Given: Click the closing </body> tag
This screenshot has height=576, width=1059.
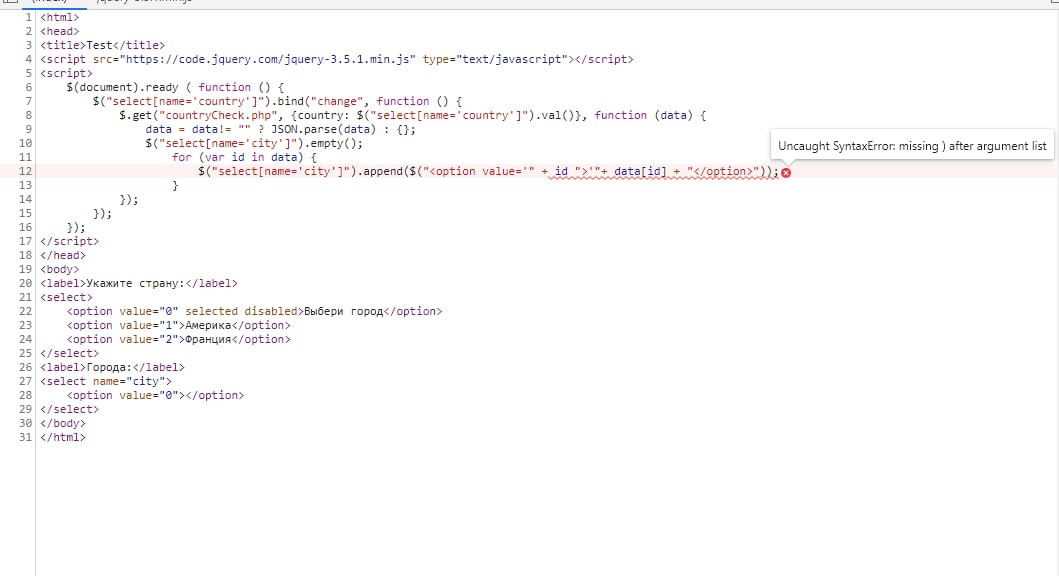Looking at the screenshot, I should (x=63, y=423).
